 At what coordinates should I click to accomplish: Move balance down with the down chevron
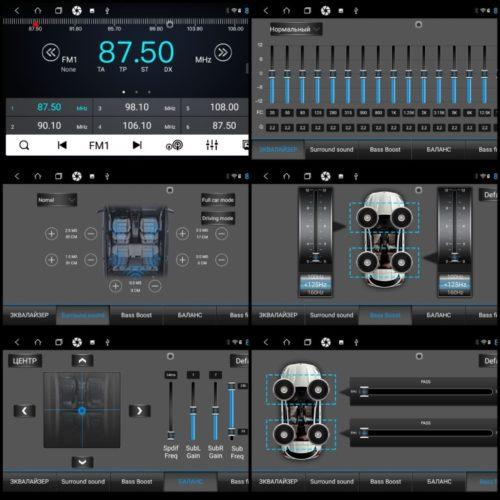[82, 462]
